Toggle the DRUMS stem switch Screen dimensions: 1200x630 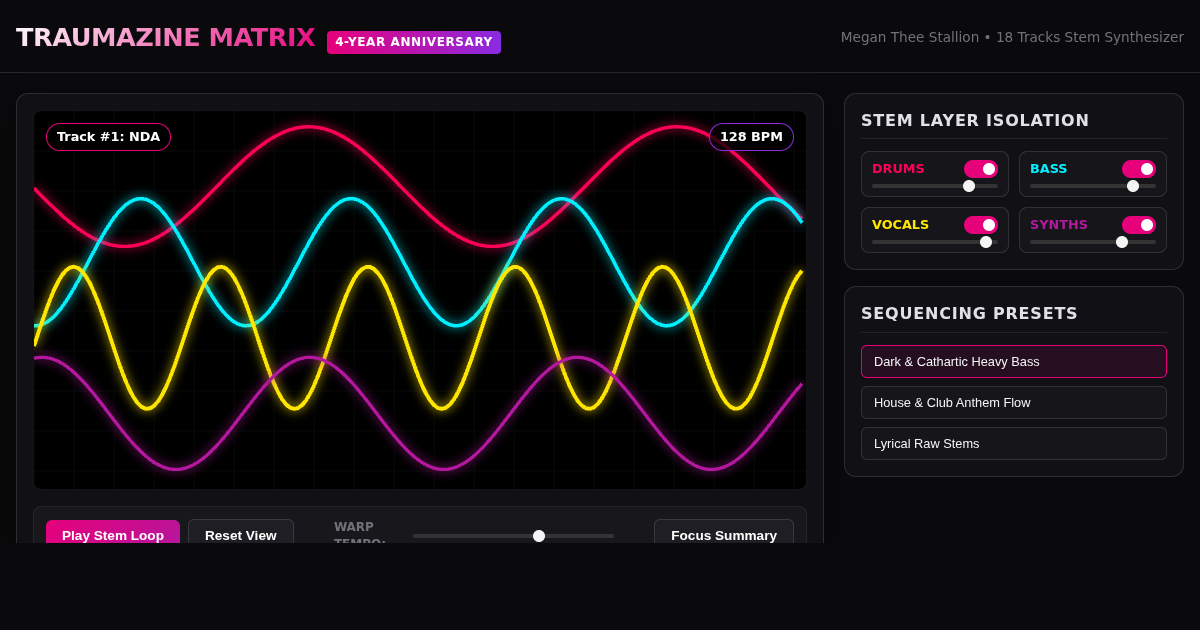pyautogui.click(x=980, y=169)
